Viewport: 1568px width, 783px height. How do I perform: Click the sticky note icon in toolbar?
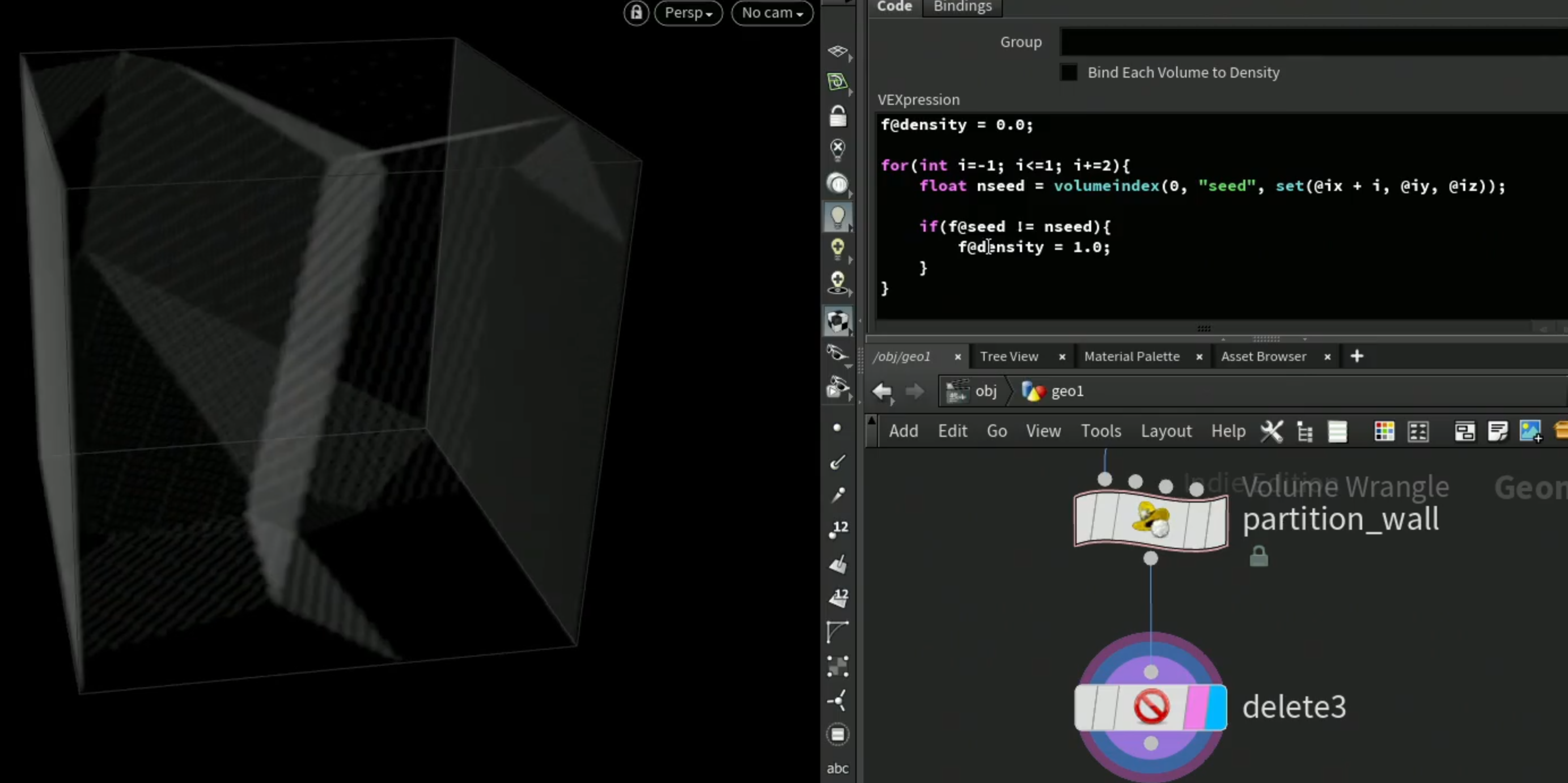(x=1497, y=431)
